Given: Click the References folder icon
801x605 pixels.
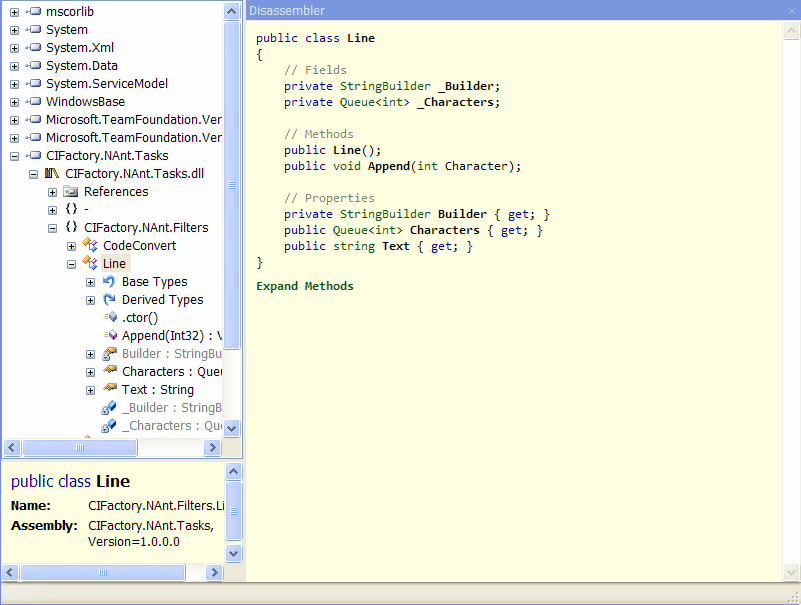Looking at the screenshot, I should click(x=71, y=192).
